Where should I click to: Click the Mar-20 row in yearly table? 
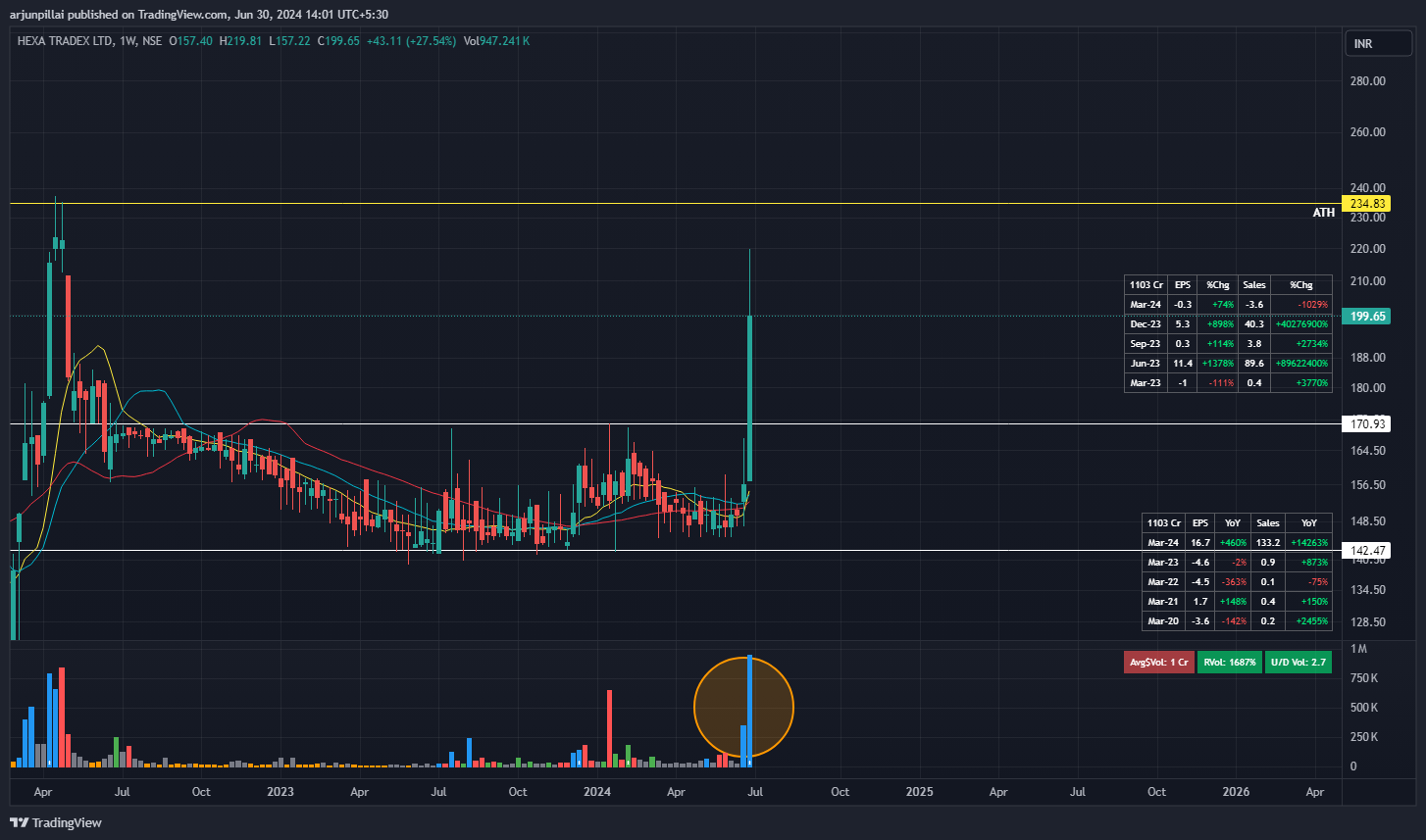[x=1238, y=620]
